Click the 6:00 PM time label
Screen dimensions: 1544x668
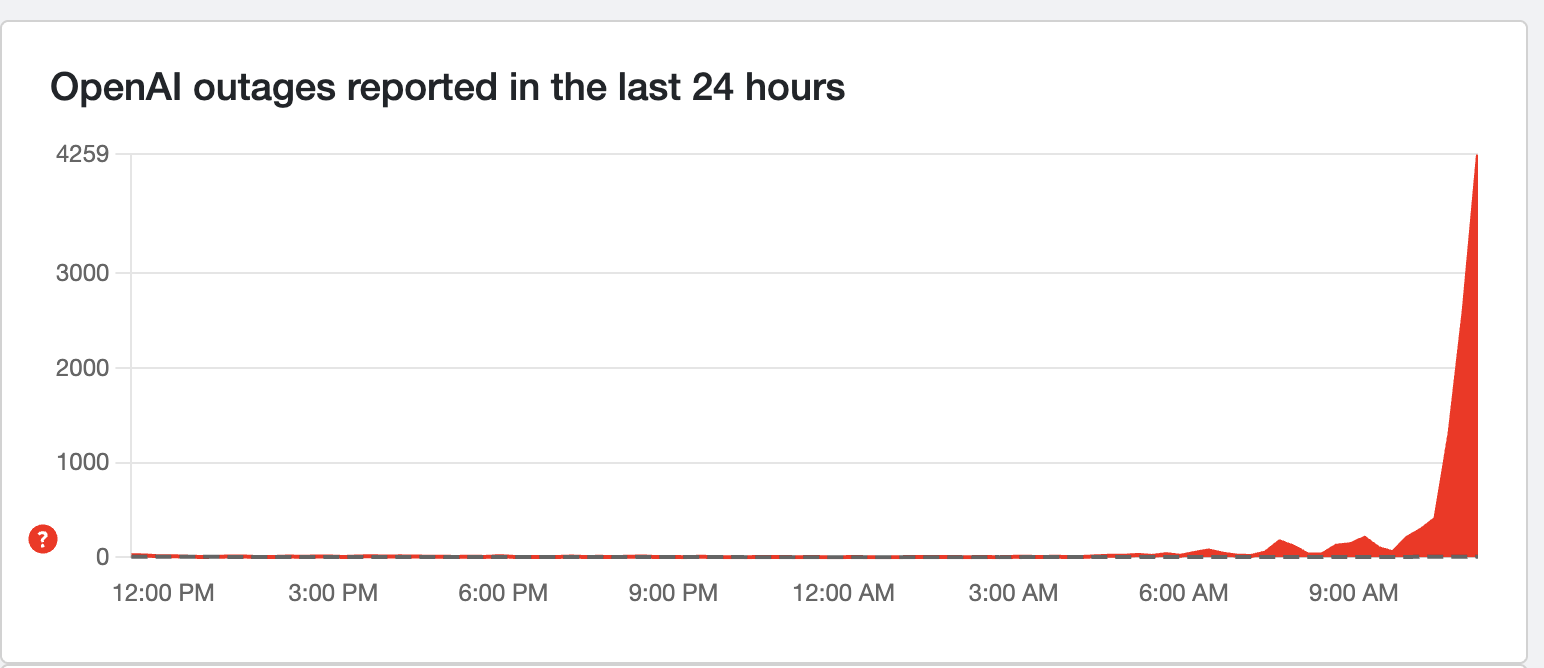coord(504,593)
